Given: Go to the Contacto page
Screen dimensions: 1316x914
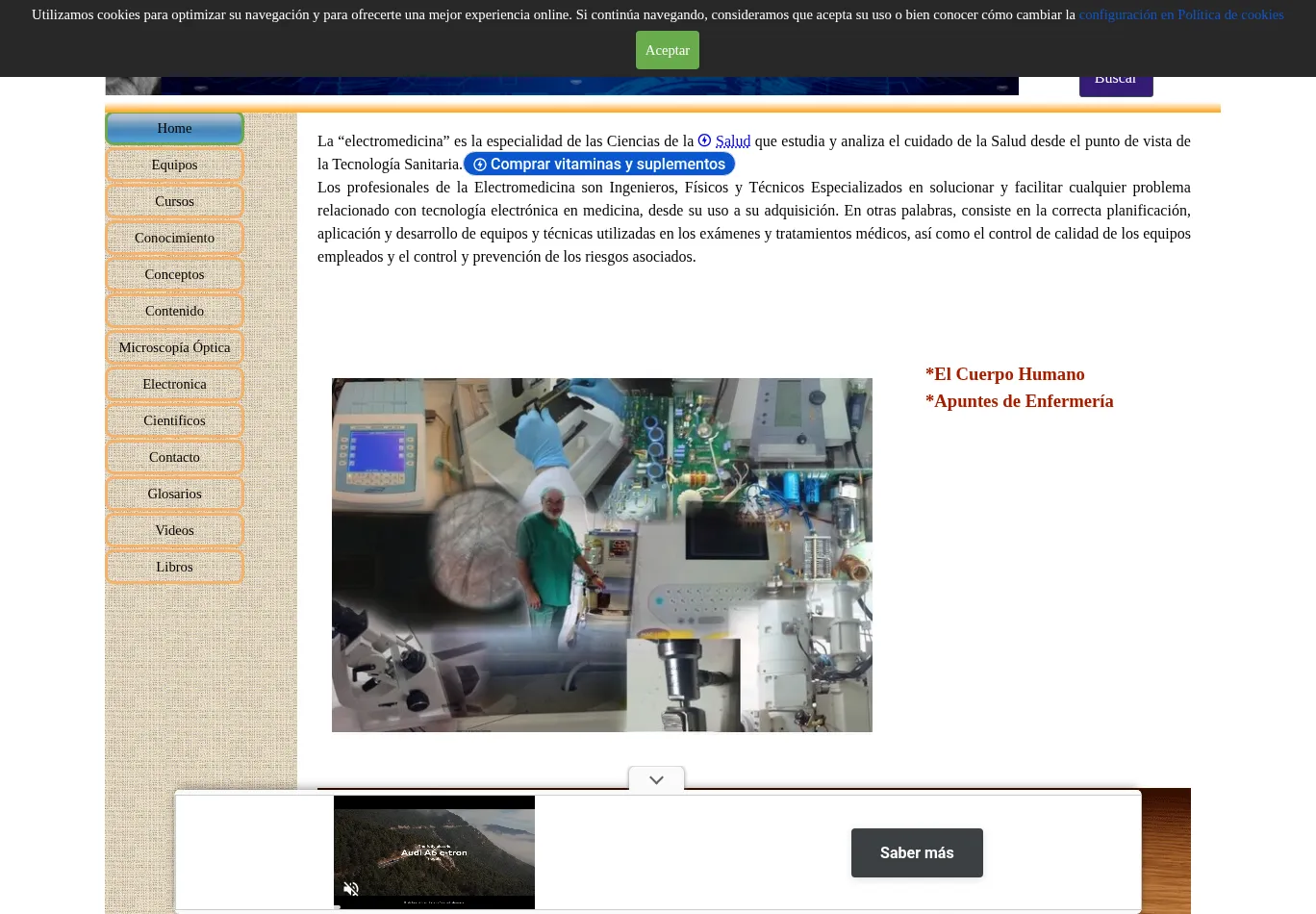Looking at the screenshot, I should pos(174,457).
